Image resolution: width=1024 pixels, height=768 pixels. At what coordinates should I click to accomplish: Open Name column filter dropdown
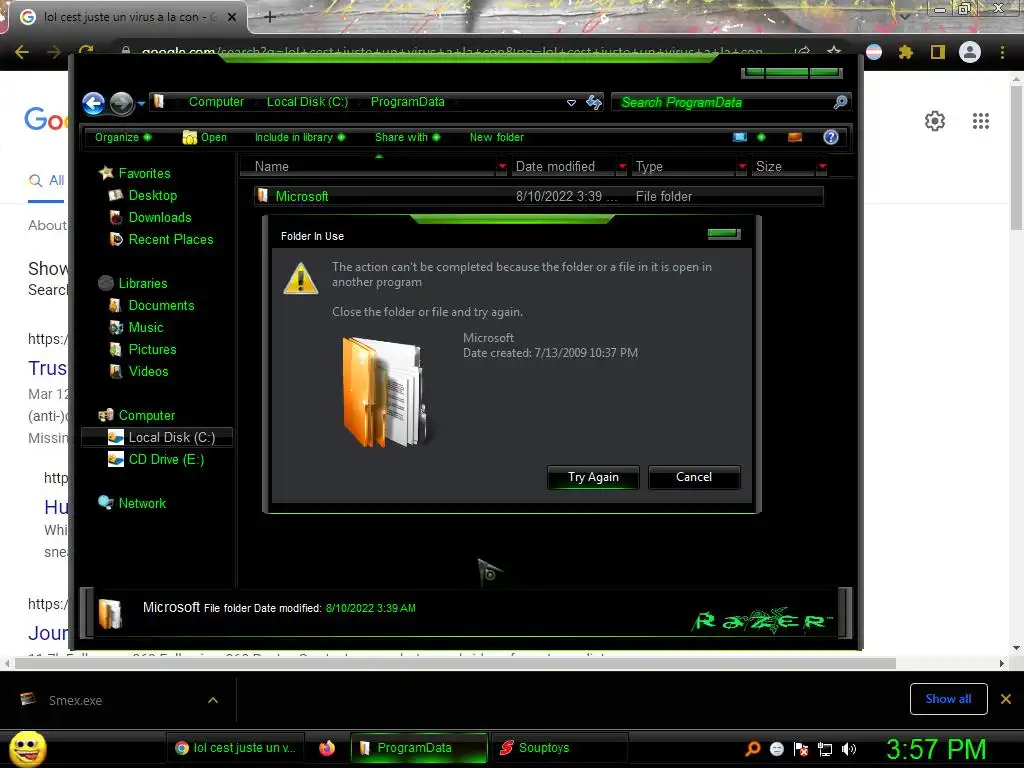coord(502,167)
